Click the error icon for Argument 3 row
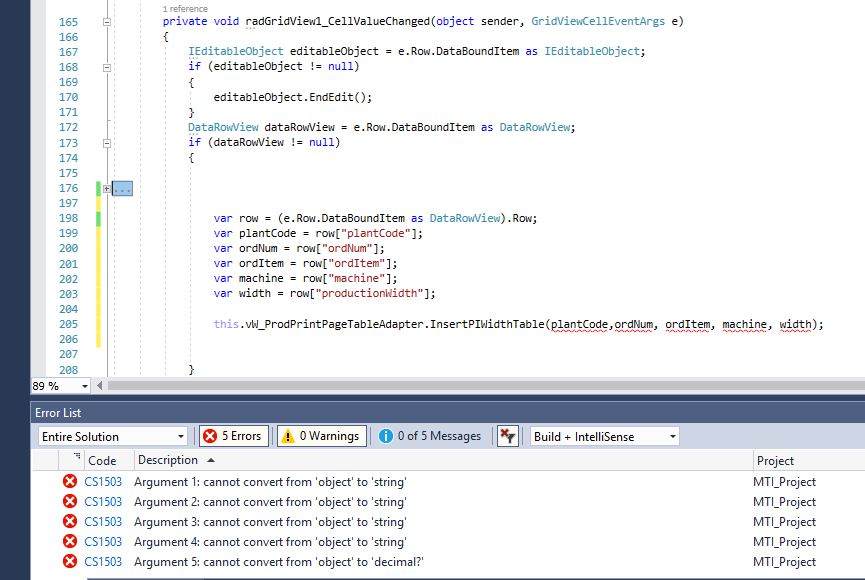Image resolution: width=865 pixels, height=580 pixels. point(70,521)
